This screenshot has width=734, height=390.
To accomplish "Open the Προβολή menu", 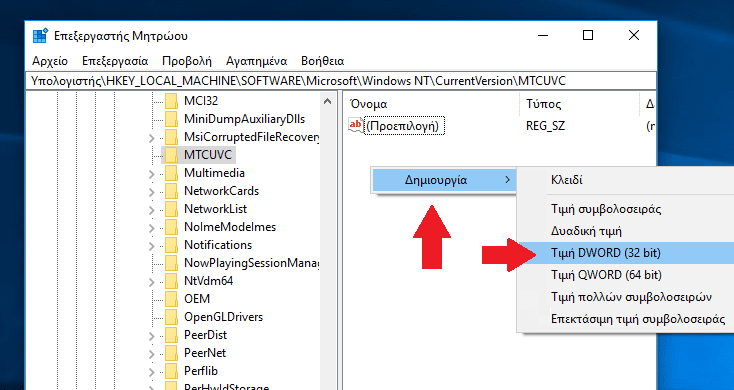I will pyautogui.click(x=187, y=61).
